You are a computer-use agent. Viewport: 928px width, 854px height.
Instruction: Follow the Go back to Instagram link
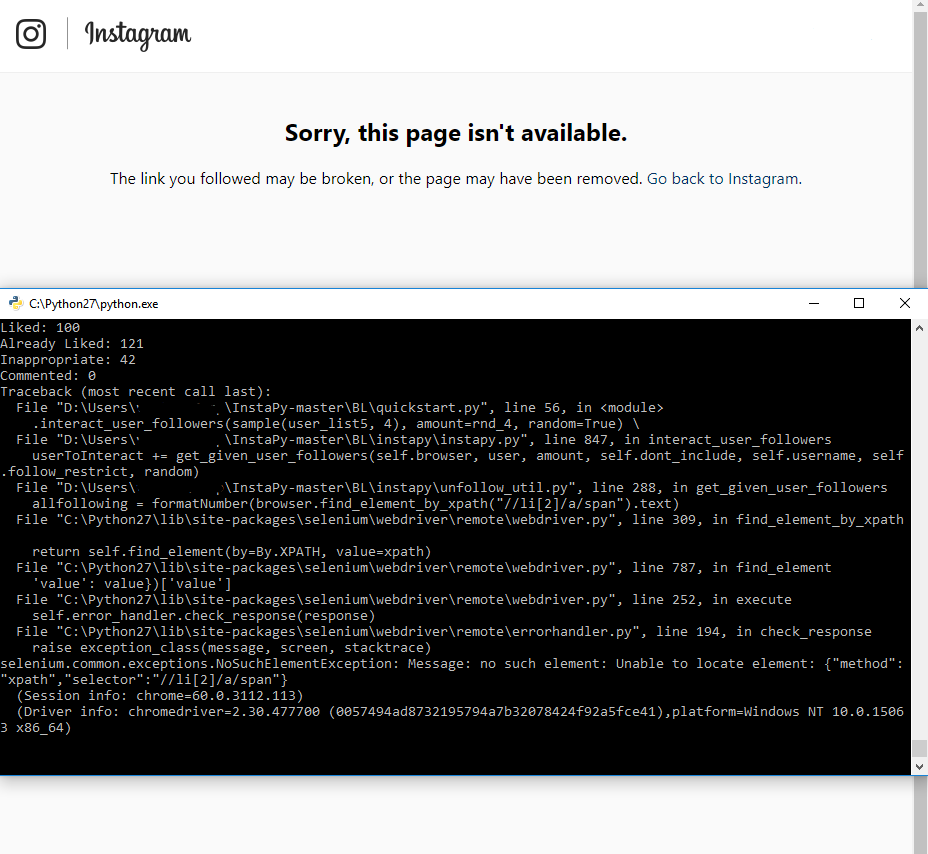(x=723, y=179)
